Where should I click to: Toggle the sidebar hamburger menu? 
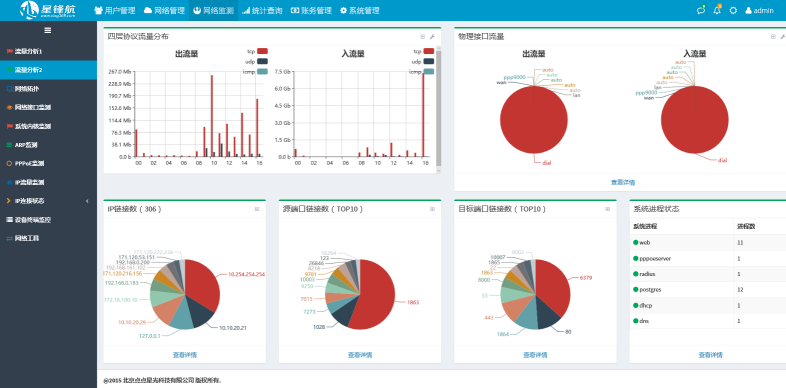click(x=48, y=31)
